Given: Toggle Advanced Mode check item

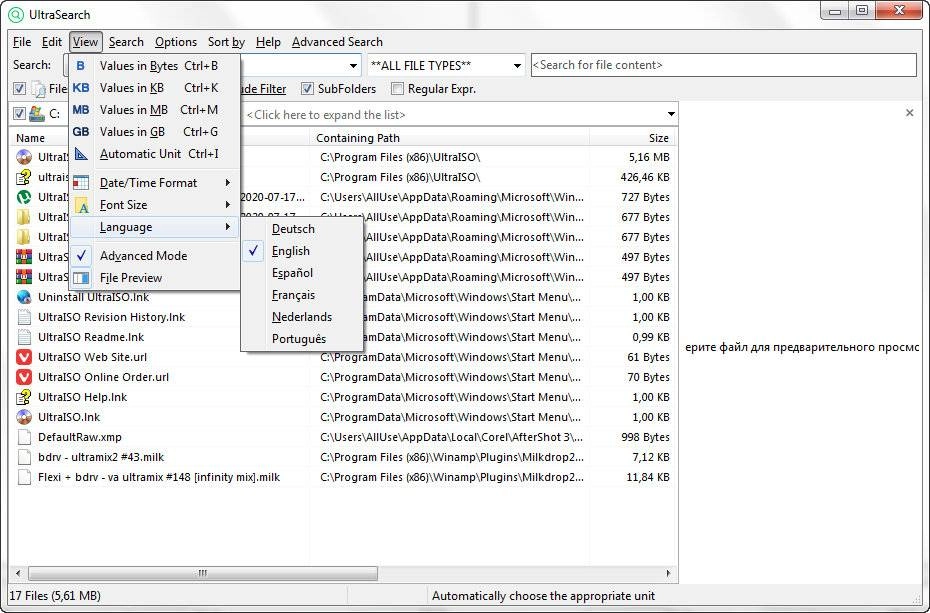Looking at the screenshot, I should [x=154, y=256].
